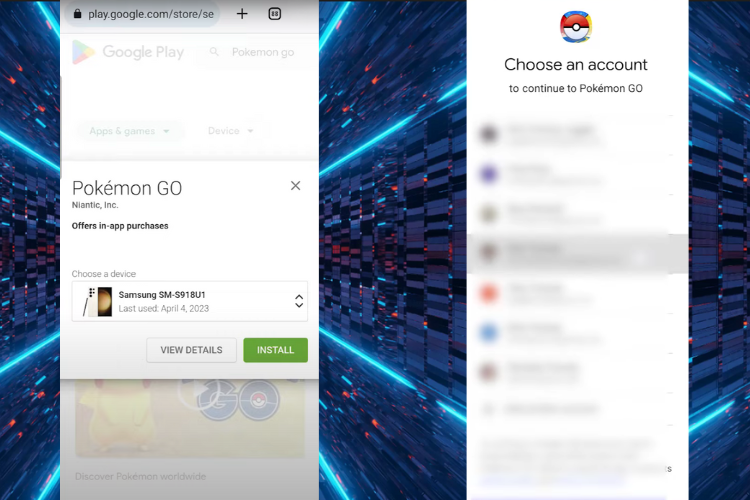Click the play.google.com address bar
The width and height of the screenshot is (750, 500).
pos(143,14)
